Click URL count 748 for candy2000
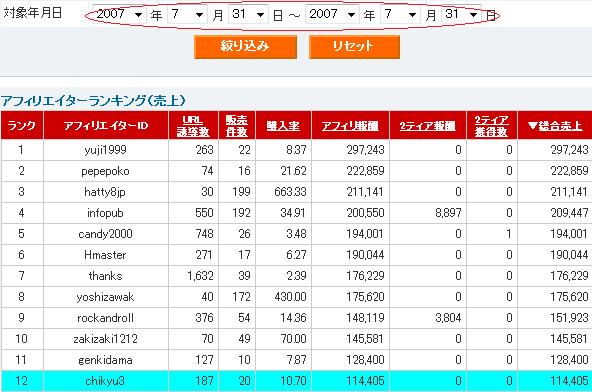The width and height of the screenshot is (592, 392). [x=204, y=234]
